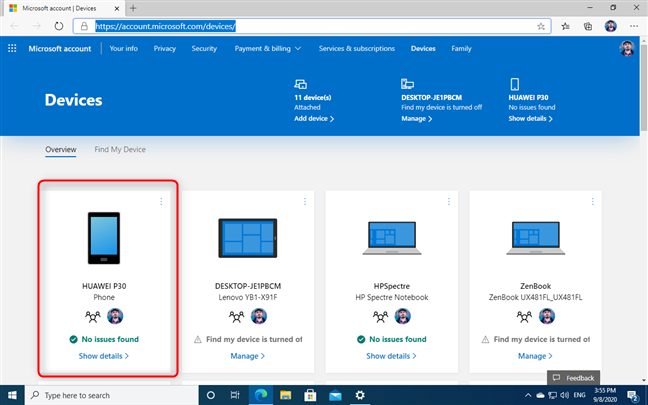
Task: Open Task View on the taskbar
Action: point(235,395)
